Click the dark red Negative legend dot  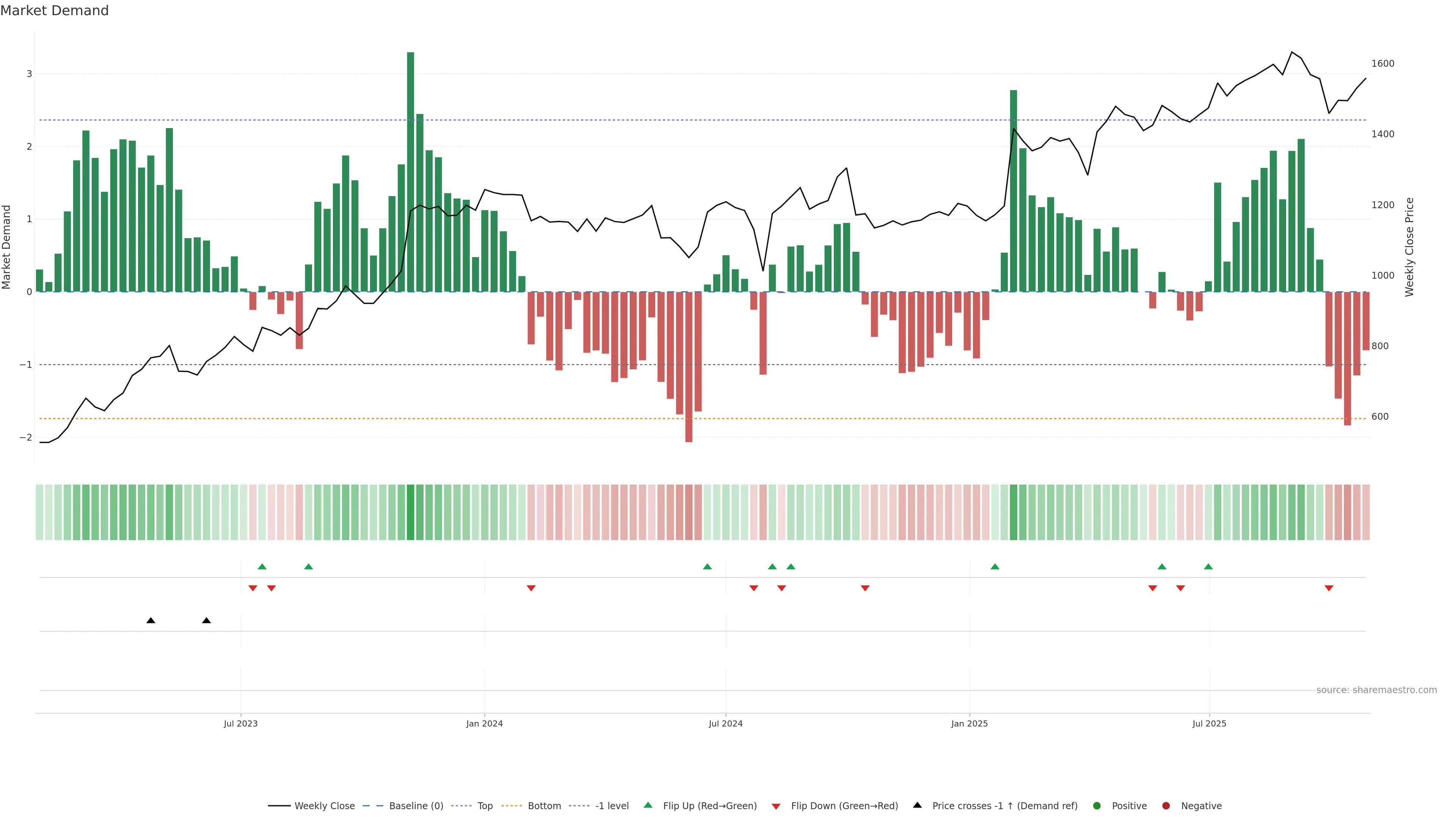point(1166,806)
